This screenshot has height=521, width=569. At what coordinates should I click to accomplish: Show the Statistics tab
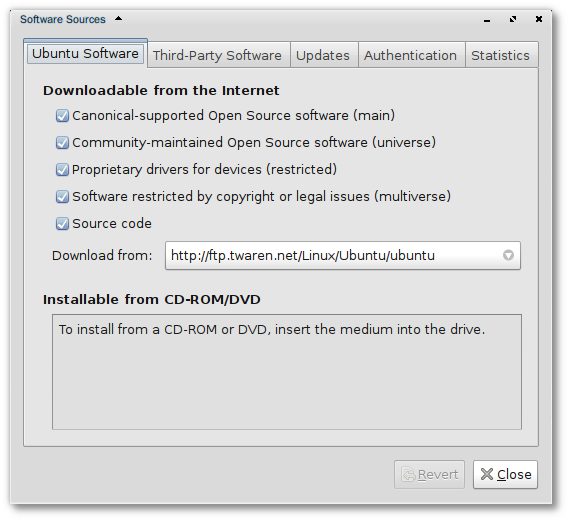[x=500, y=56]
